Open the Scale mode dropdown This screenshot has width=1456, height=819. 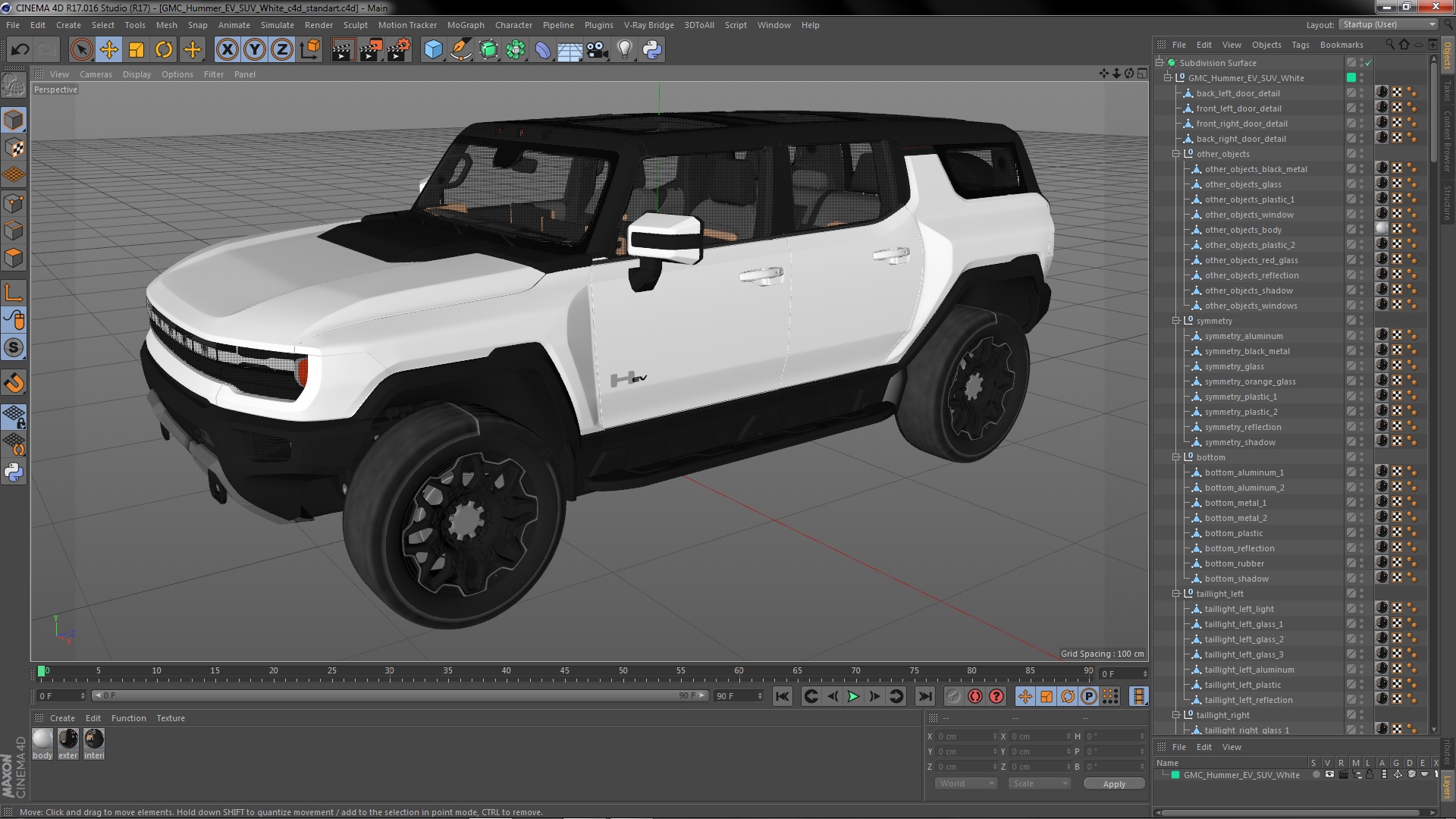click(x=1039, y=783)
